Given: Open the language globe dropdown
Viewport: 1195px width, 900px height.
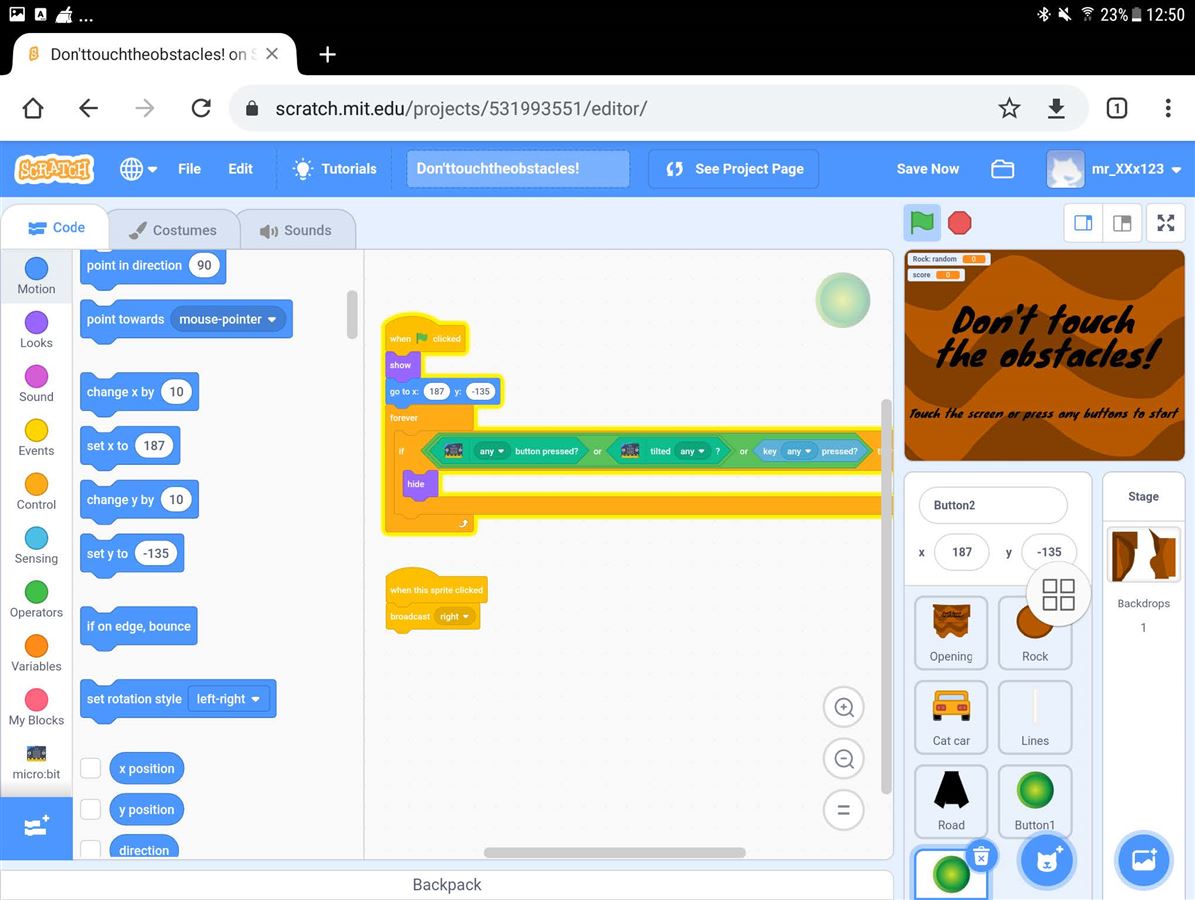Looking at the screenshot, I should tap(138, 169).
